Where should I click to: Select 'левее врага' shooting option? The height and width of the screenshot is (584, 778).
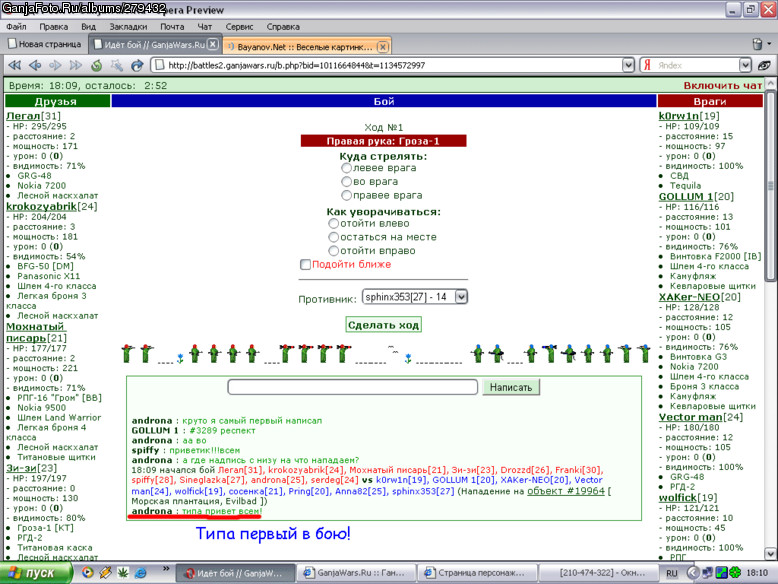click(x=346, y=168)
